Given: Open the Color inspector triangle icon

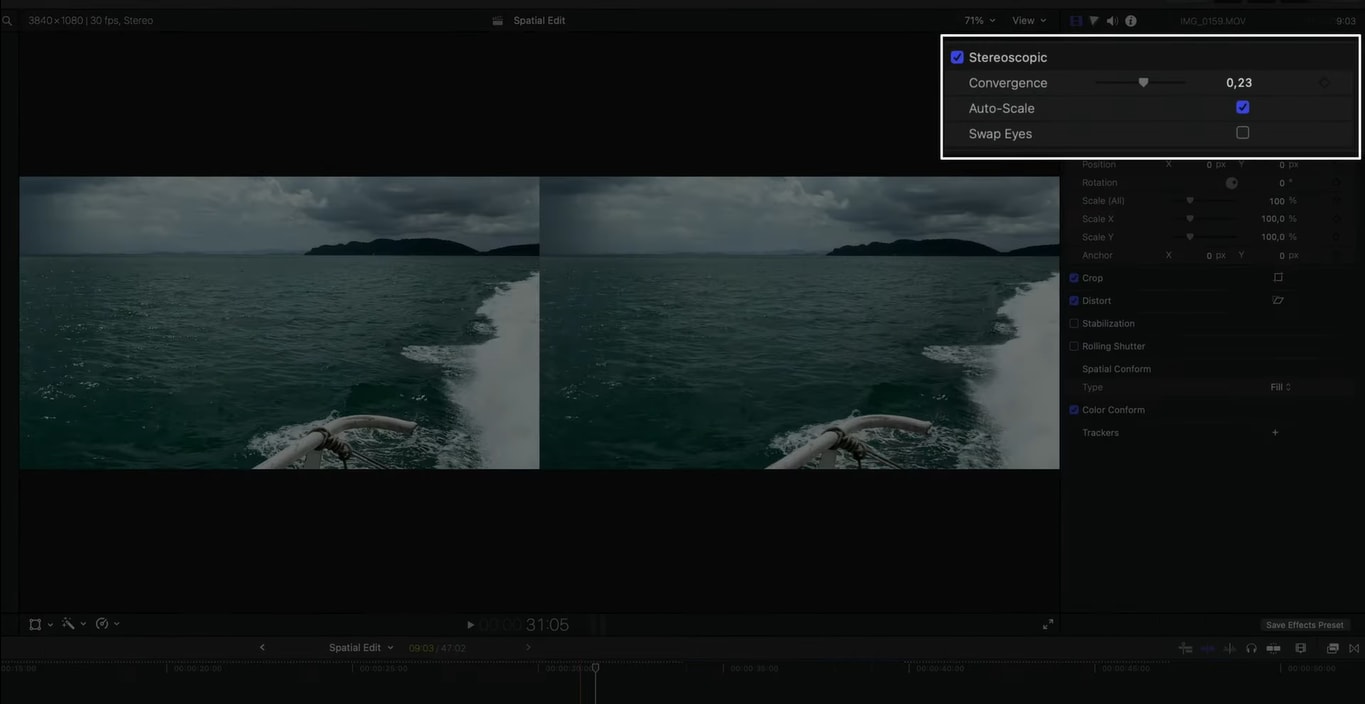Looking at the screenshot, I should [x=1094, y=21].
